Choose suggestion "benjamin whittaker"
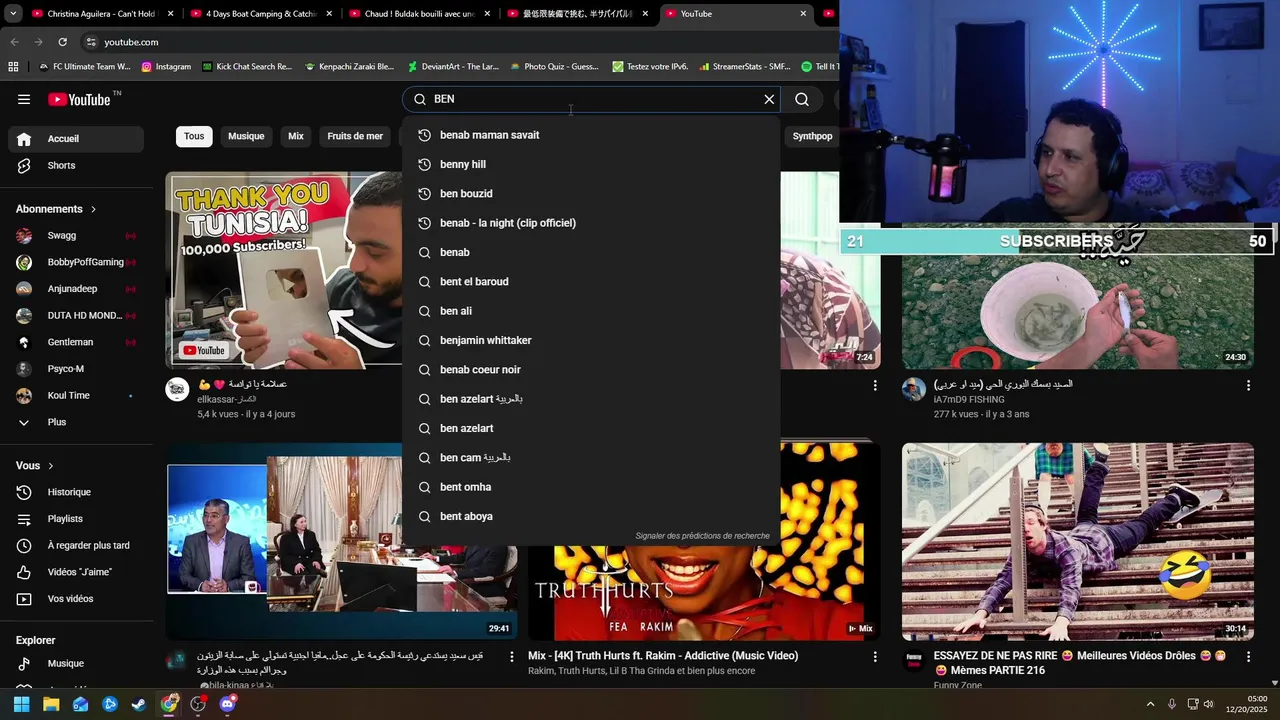Image resolution: width=1280 pixels, height=720 pixels. (591, 340)
